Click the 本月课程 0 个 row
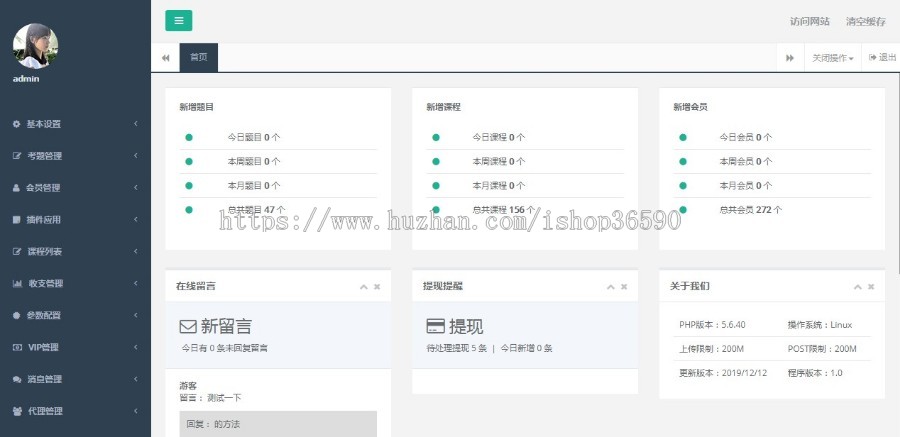Screen dimensions: 900x437 point(525,185)
